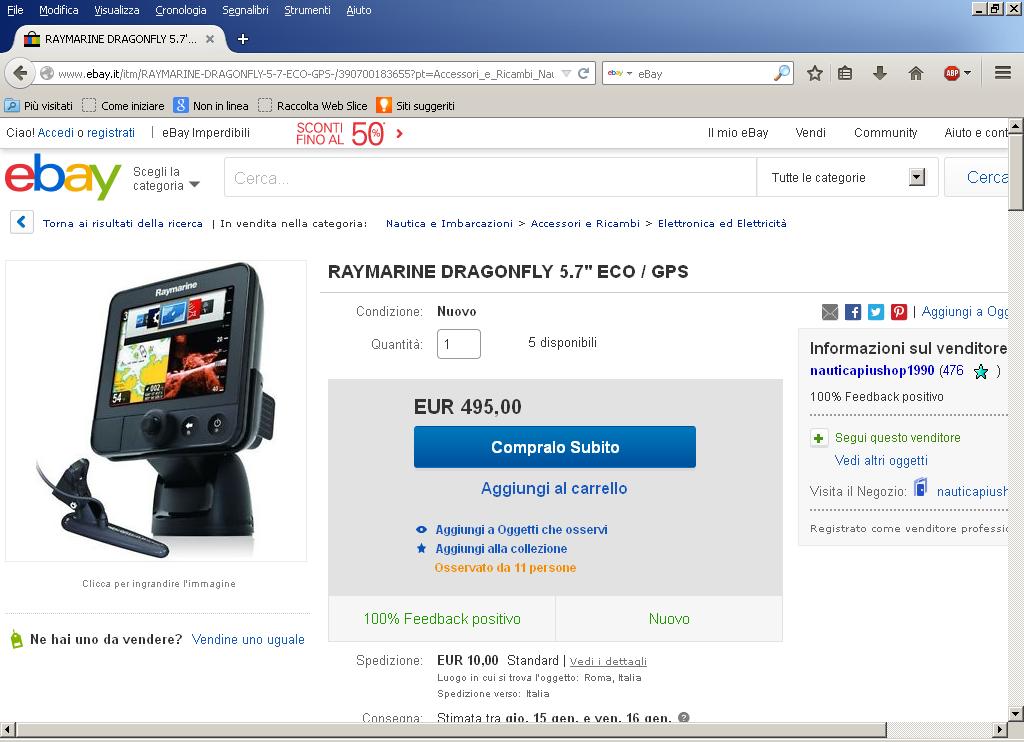The height and width of the screenshot is (742, 1024).
Task: Open the Firefox hamburger menu
Action: click(x=1002, y=73)
